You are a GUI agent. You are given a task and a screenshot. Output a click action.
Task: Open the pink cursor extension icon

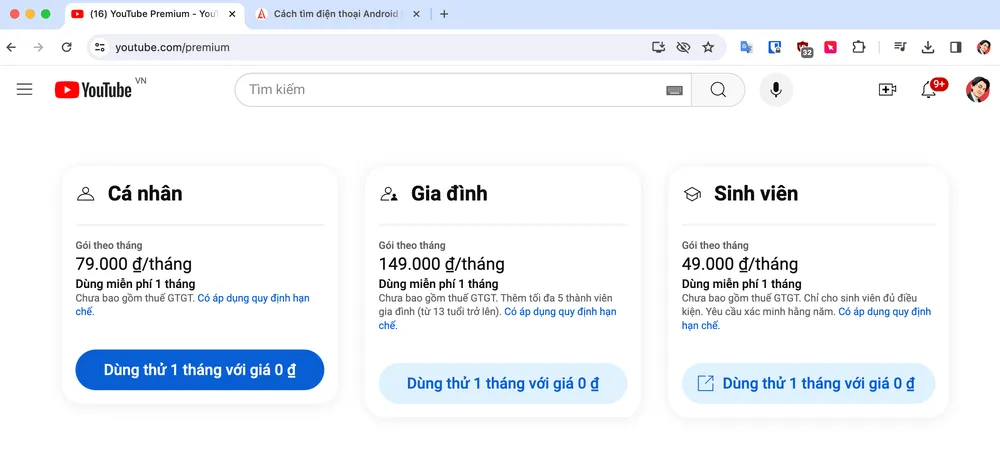[830, 47]
